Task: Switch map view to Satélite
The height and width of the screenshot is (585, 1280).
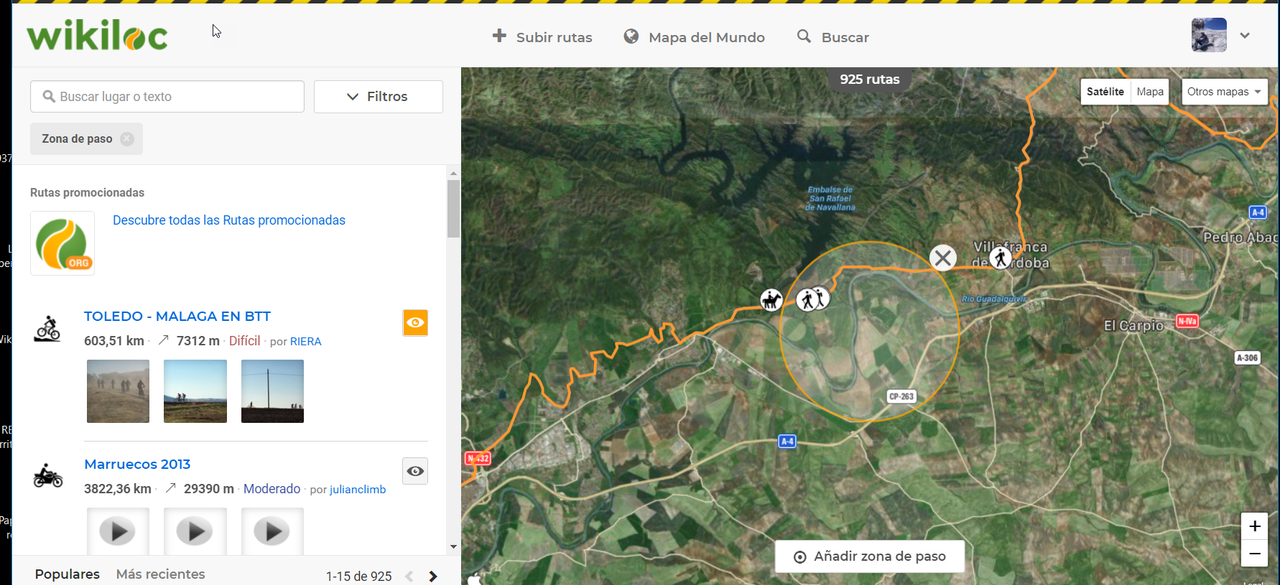Action: [1105, 91]
